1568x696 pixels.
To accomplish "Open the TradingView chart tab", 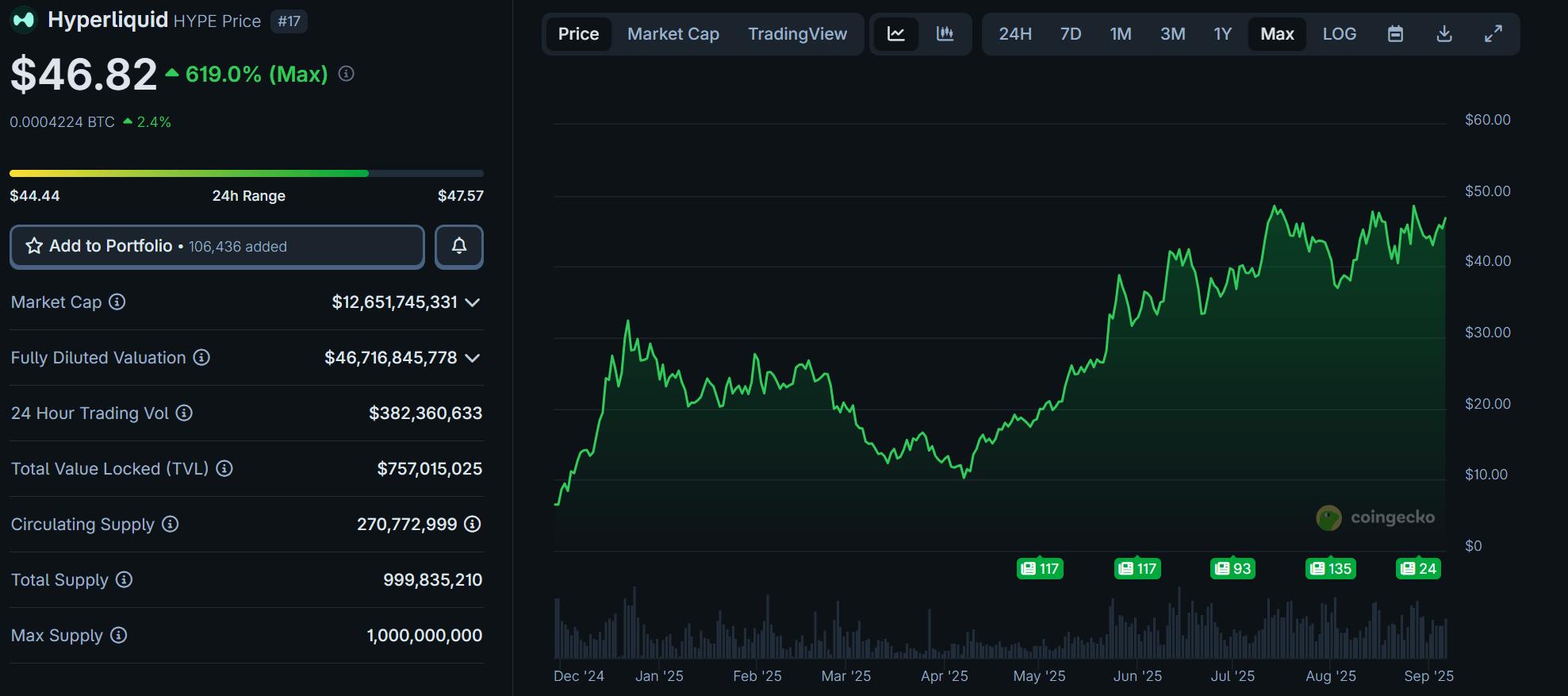I will pos(797,34).
